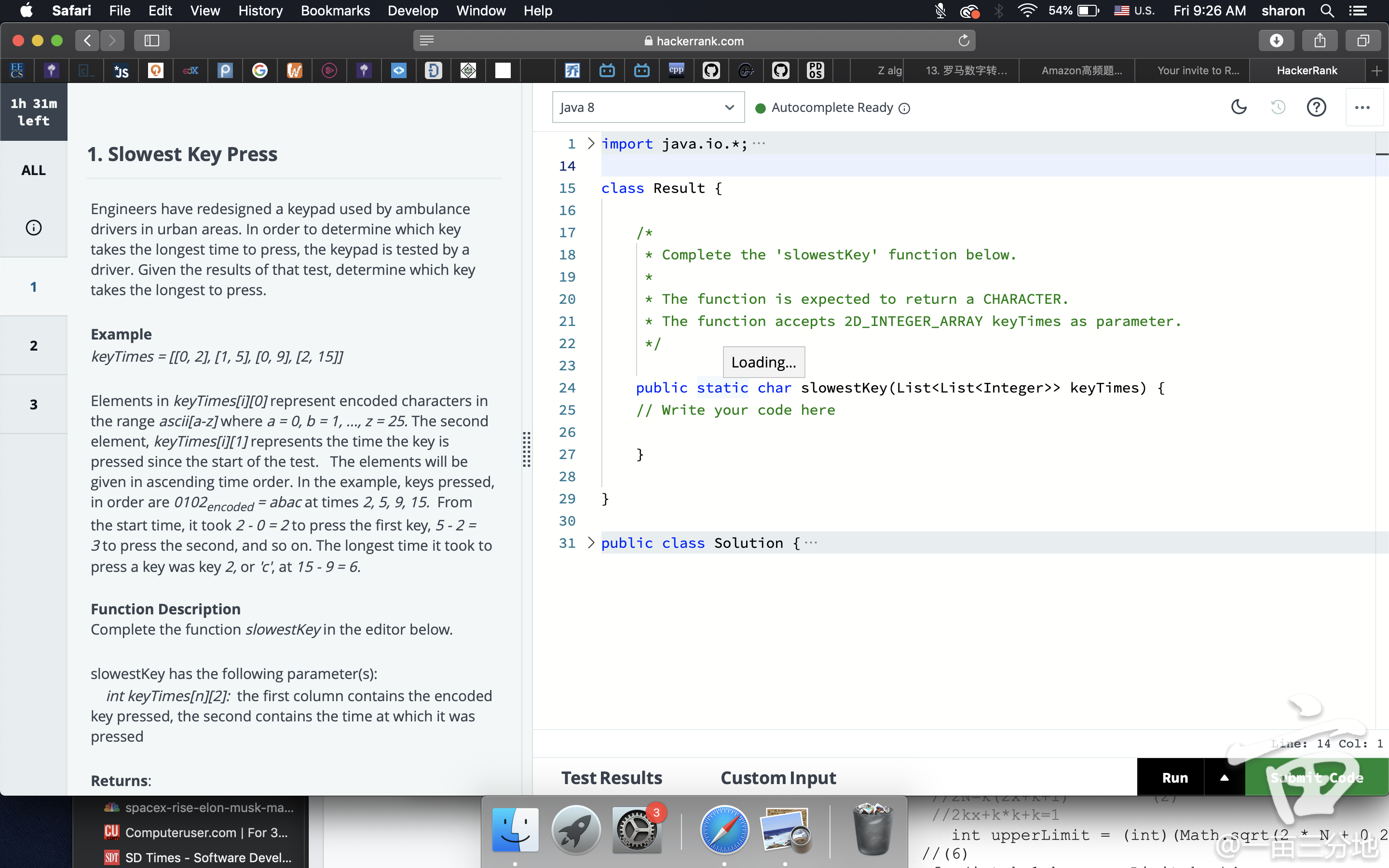Click the GitHub icon in toolbar

tap(712, 70)
